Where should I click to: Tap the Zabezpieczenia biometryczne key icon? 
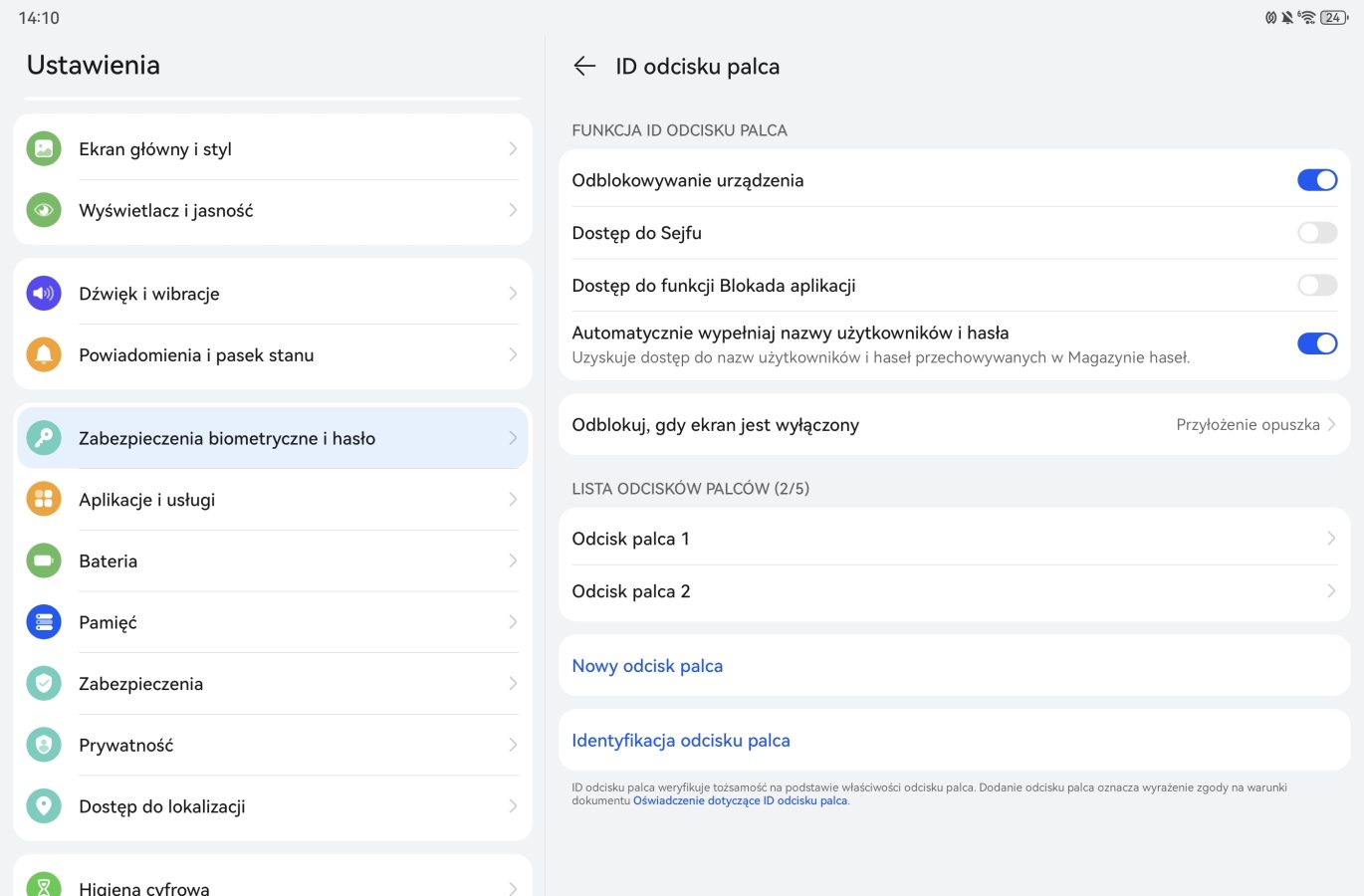[44, 438]
